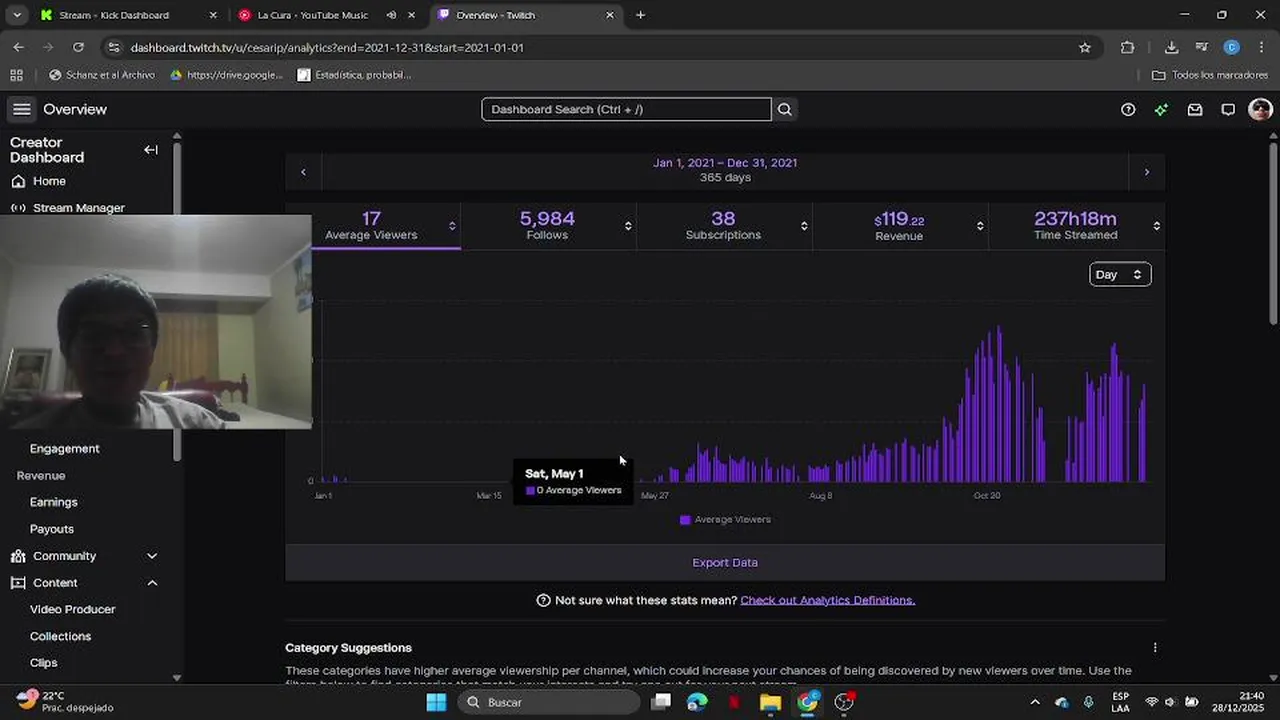This screenshot has height=720, width=1280.
Task: Open Engagement page in sidebar
Action: pyautogui.click(x=65, y=449)
